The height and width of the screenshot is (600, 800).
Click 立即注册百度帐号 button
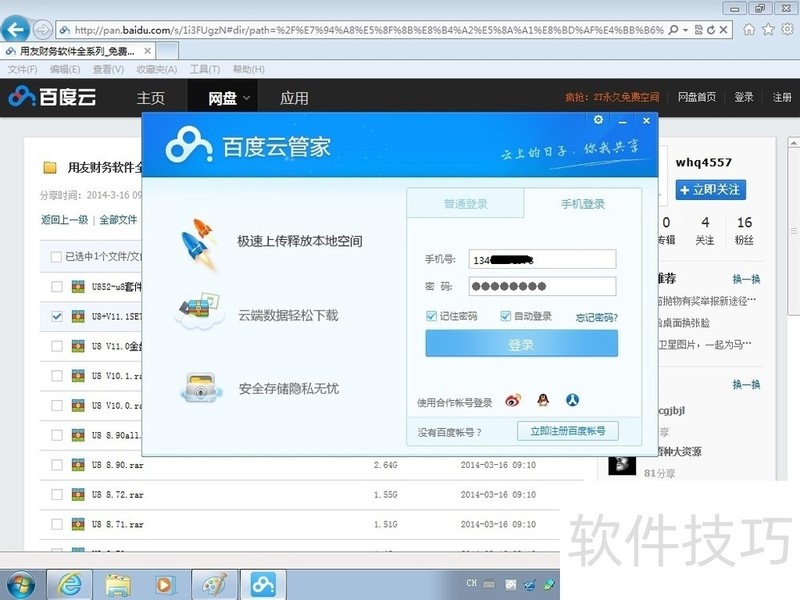click(x=567, y=431)
